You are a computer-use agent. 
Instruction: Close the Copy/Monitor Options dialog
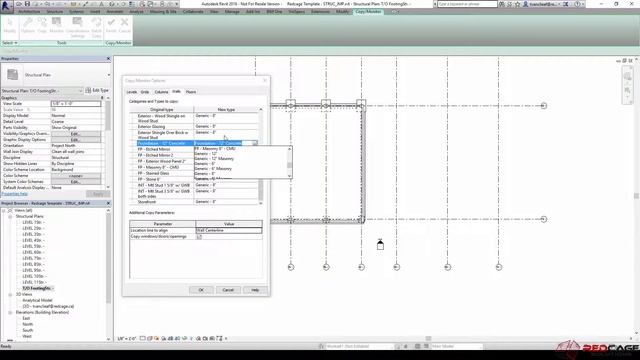point(264,80)
